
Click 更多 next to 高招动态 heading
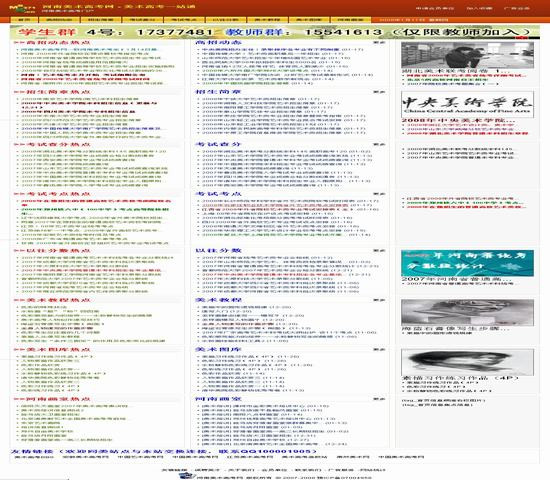pyautogui.click(x=379, y=42)
